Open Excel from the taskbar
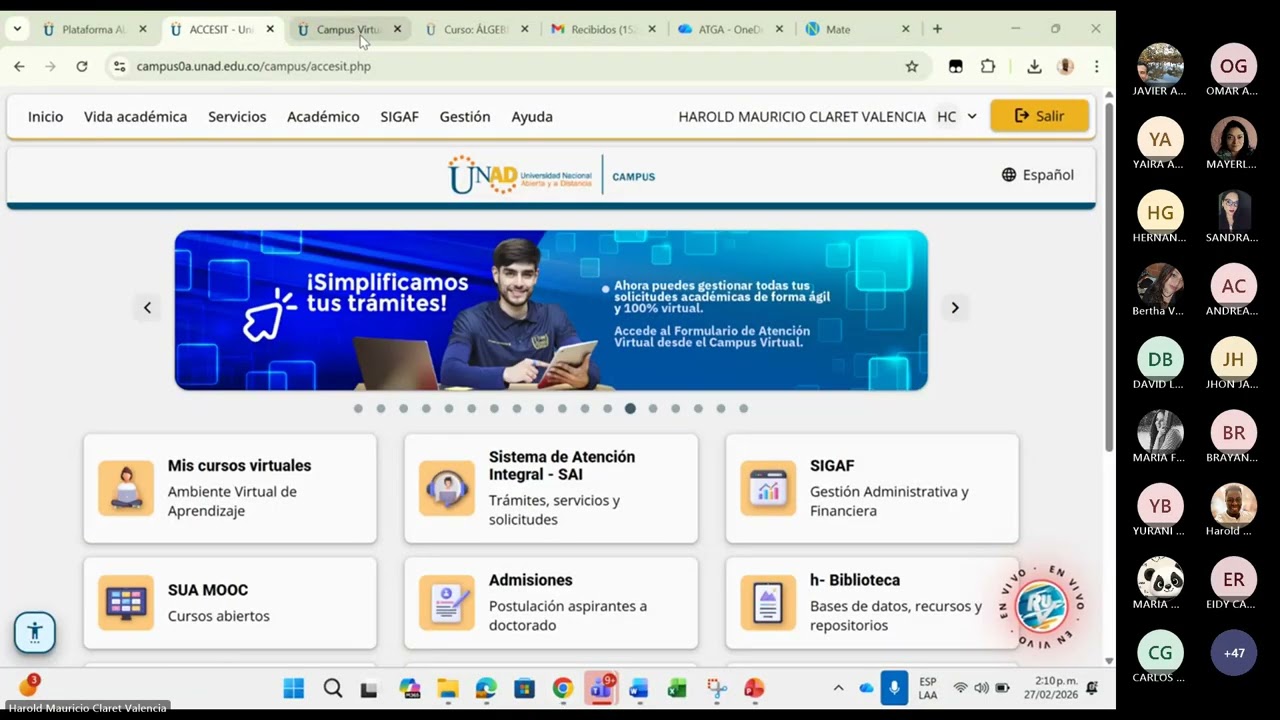This screenshot has height=720, width=1280. click(677, 688)
